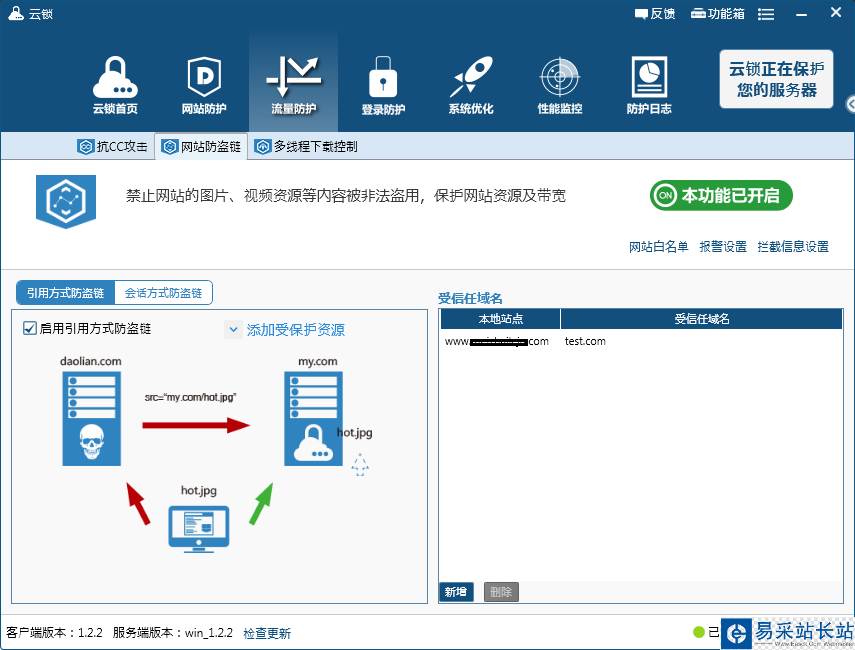Toggle the 本功能已开启 ON switch
Screen dimensions: 855x650
pyautogui.click(x=721, y=195)
